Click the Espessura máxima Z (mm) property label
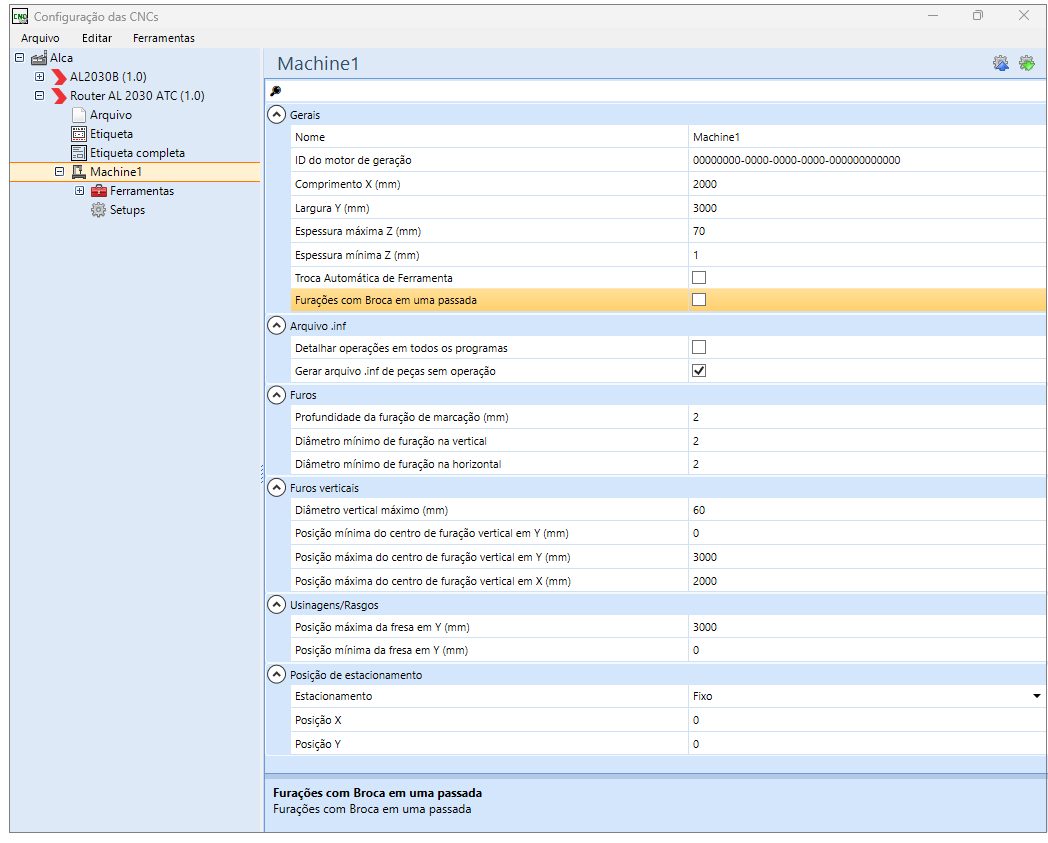 pyautogui.click(x=358, y=231)
